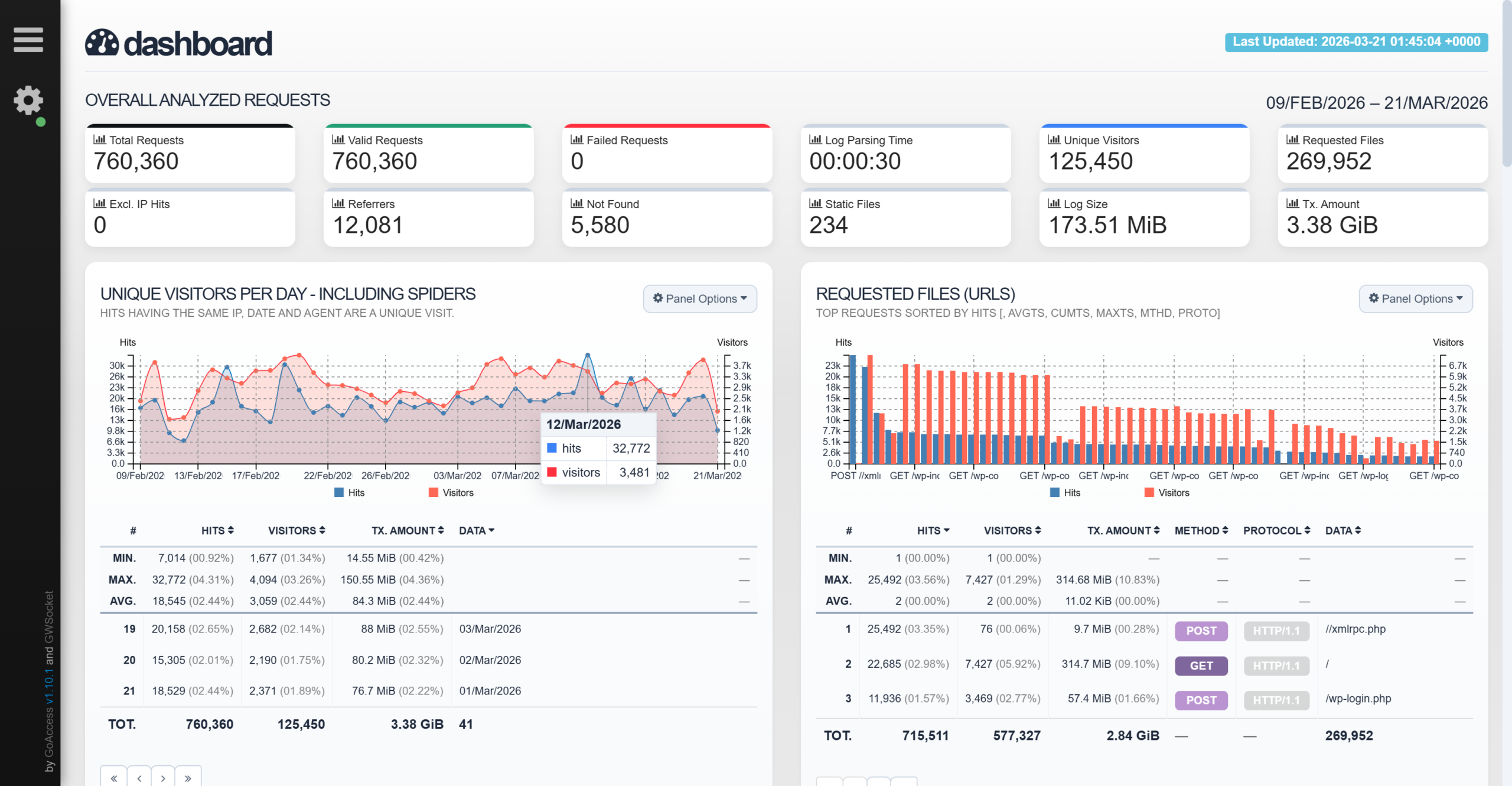Click the Last Updated timestamp badge
Screen dimensions: 1512x786
coord(1356,42)
